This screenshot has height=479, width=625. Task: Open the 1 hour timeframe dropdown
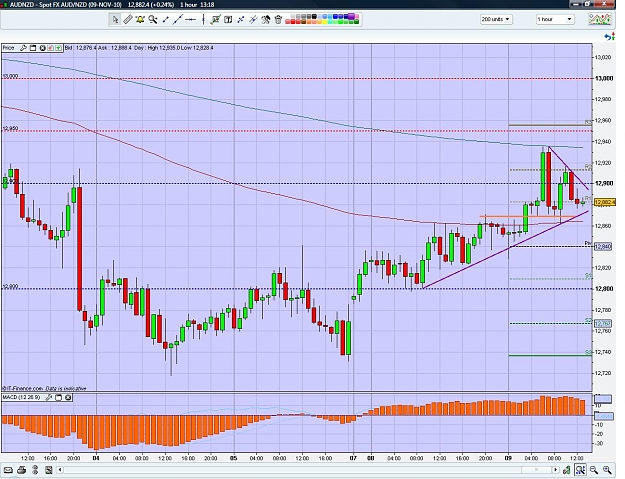(x=555, y=19)
